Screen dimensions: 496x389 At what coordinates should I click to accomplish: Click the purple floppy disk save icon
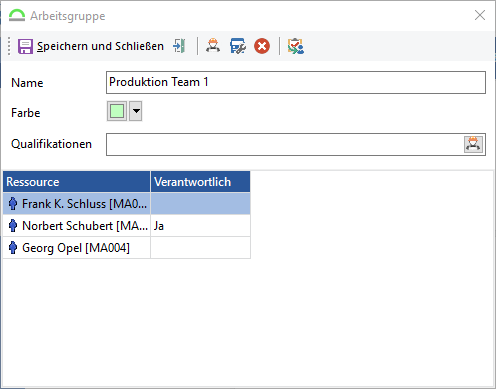[x=25, y=46]
